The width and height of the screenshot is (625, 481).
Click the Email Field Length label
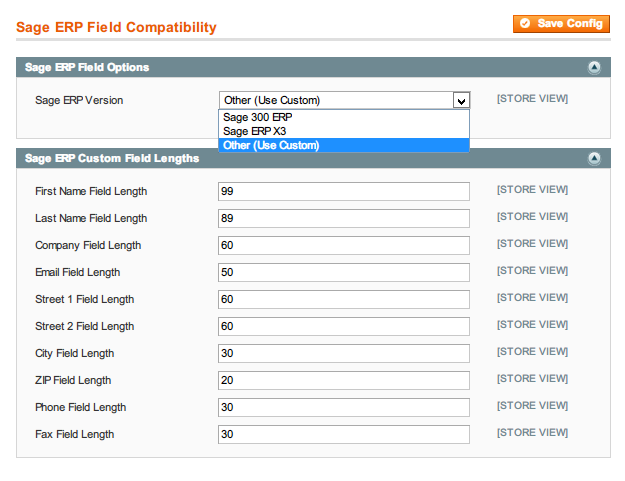[x=77, y=273]
